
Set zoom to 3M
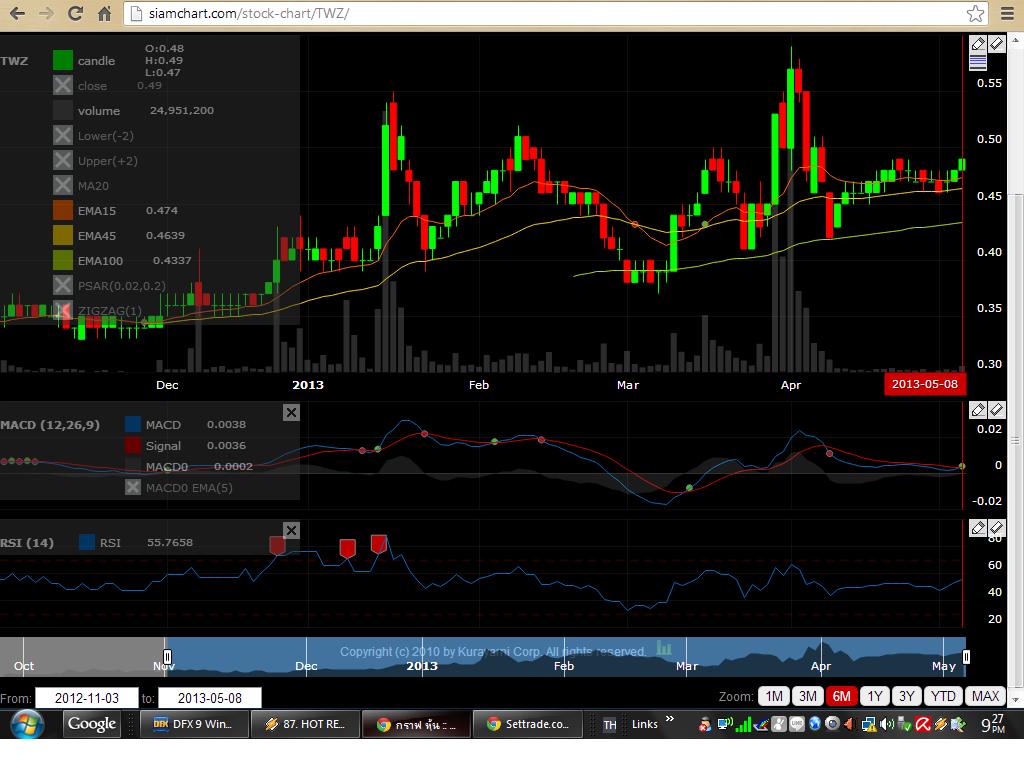pyautogui.click(x=808, y=696)
